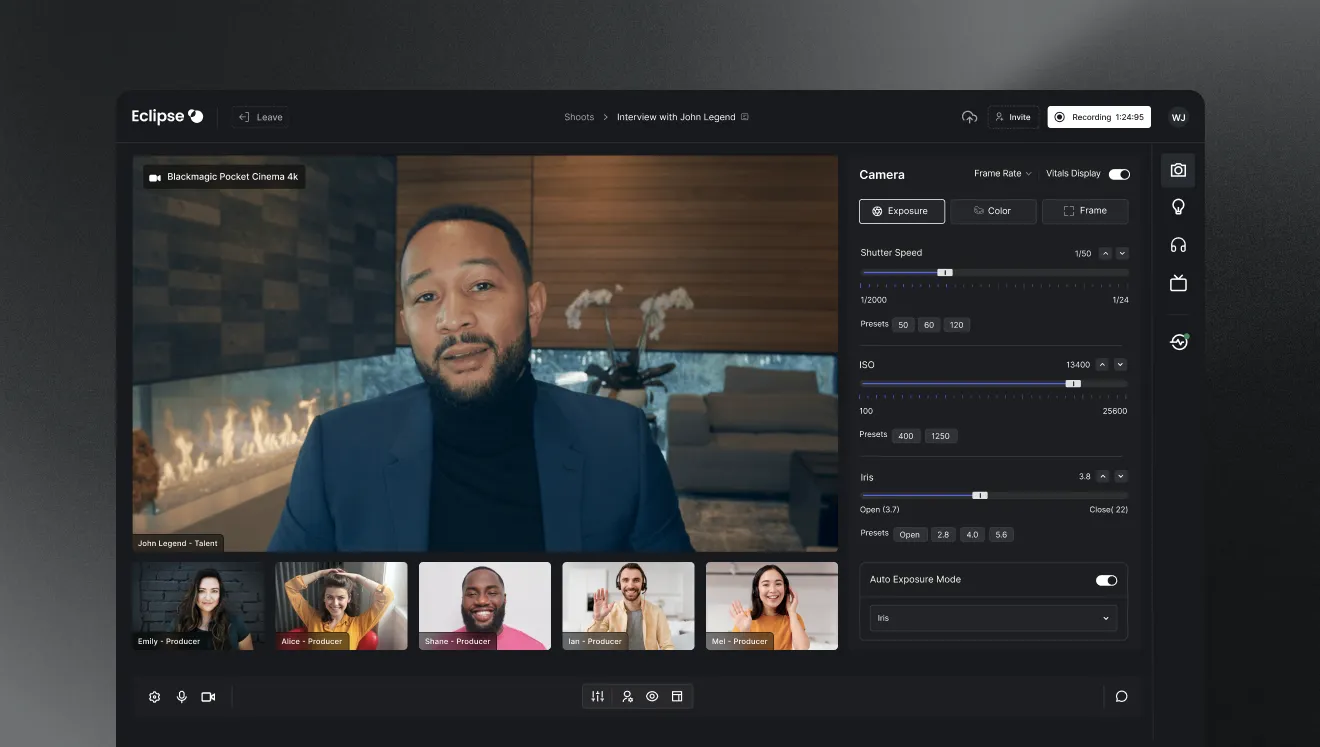Select the ISO preset 1250
The image size is (1320, 747).
click(x=940, y=435)
